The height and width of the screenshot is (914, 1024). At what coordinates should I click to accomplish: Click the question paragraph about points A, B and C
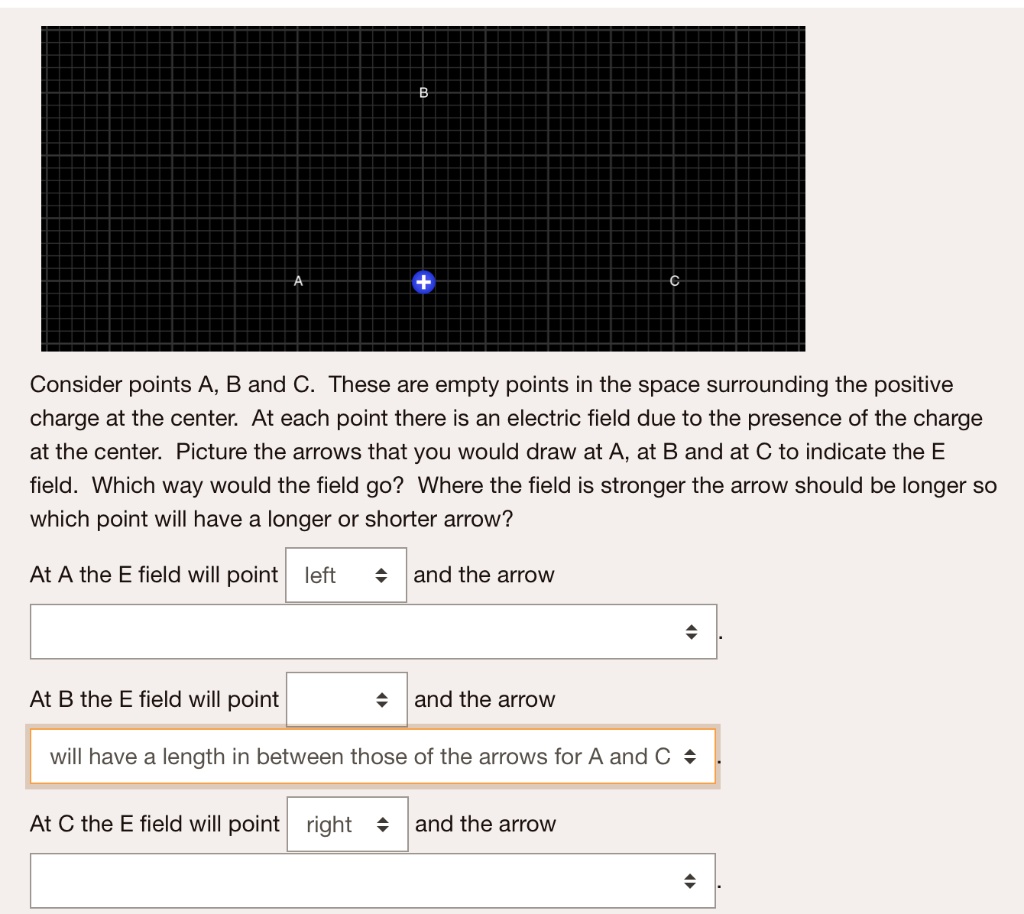click(500, 450)
